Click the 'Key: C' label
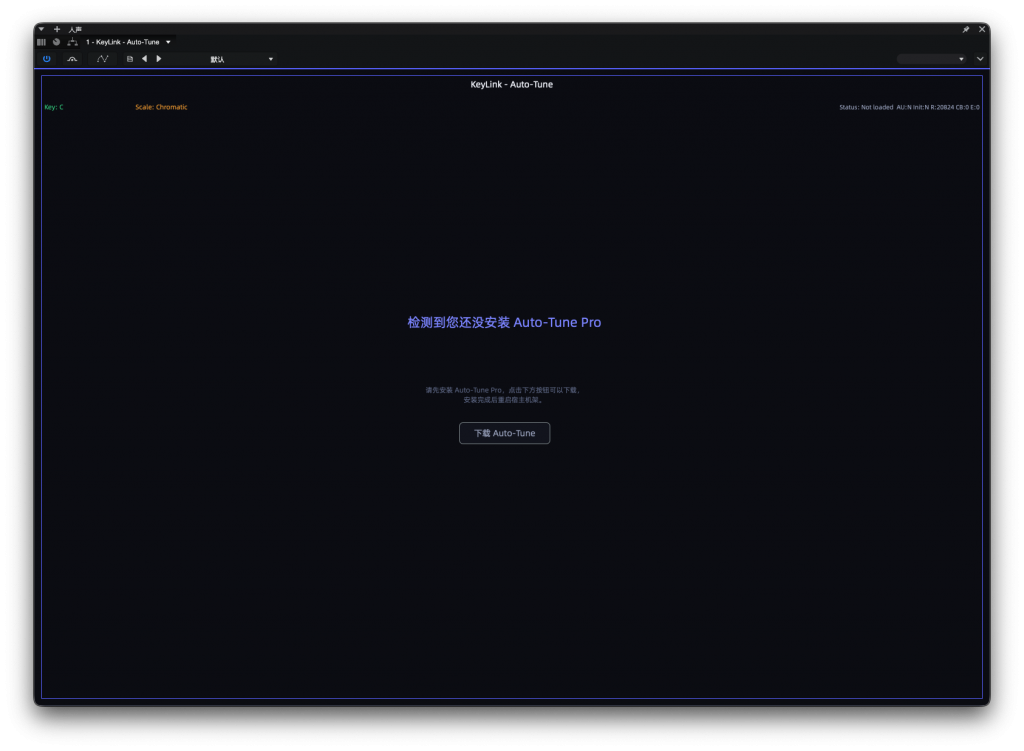The height and width of the screenshot is (751, 1024). 54,107
